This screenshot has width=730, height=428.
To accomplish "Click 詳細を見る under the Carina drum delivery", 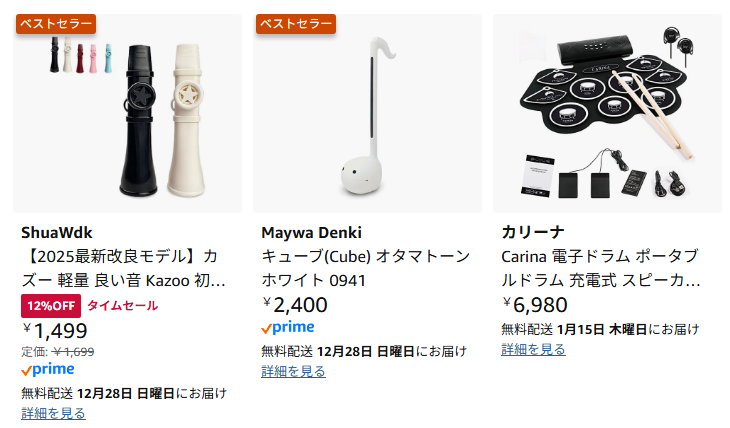I will 533,349.
